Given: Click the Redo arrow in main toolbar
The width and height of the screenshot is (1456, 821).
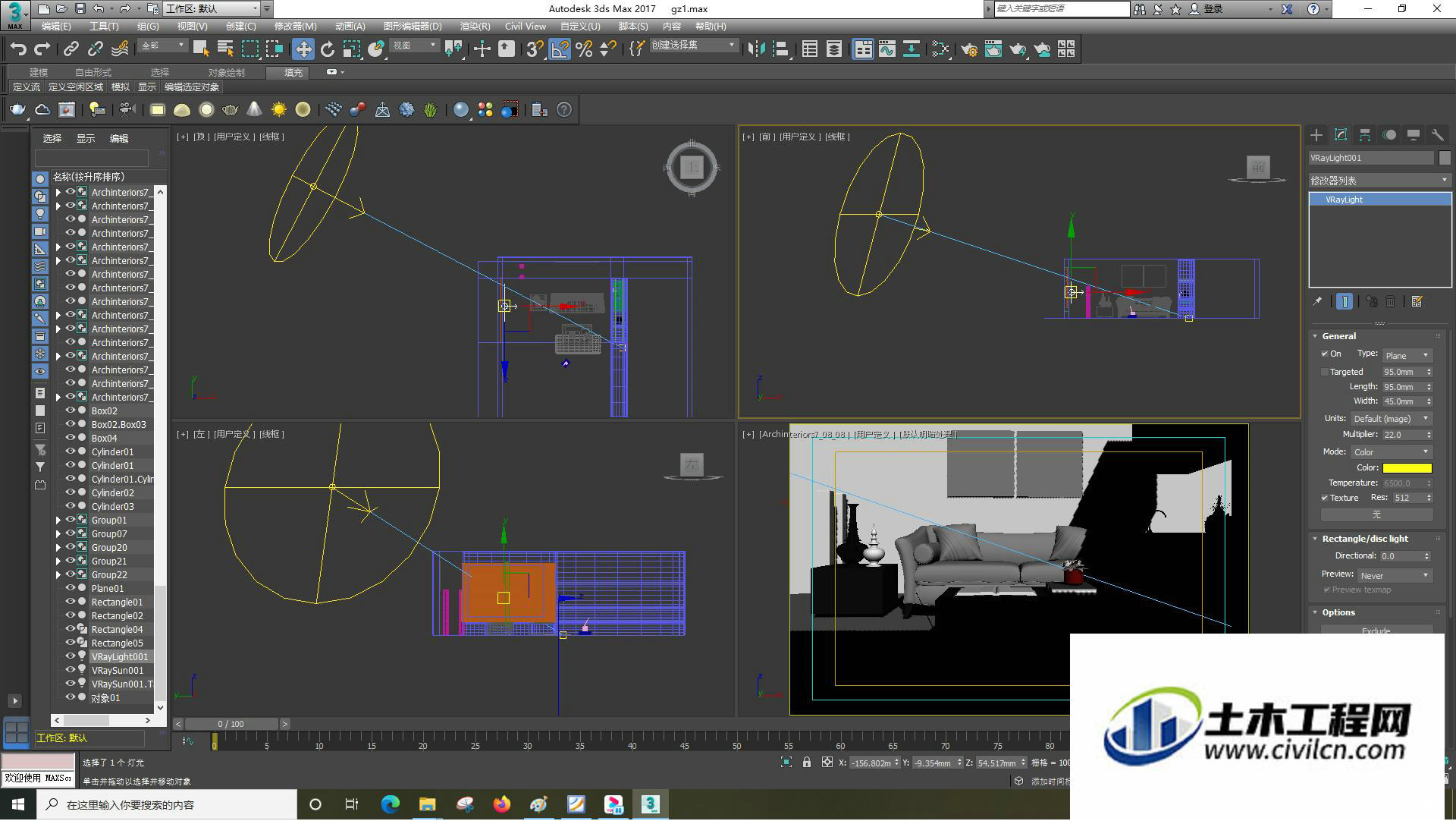Looking at the screenshot, I should tap(42, 49).
